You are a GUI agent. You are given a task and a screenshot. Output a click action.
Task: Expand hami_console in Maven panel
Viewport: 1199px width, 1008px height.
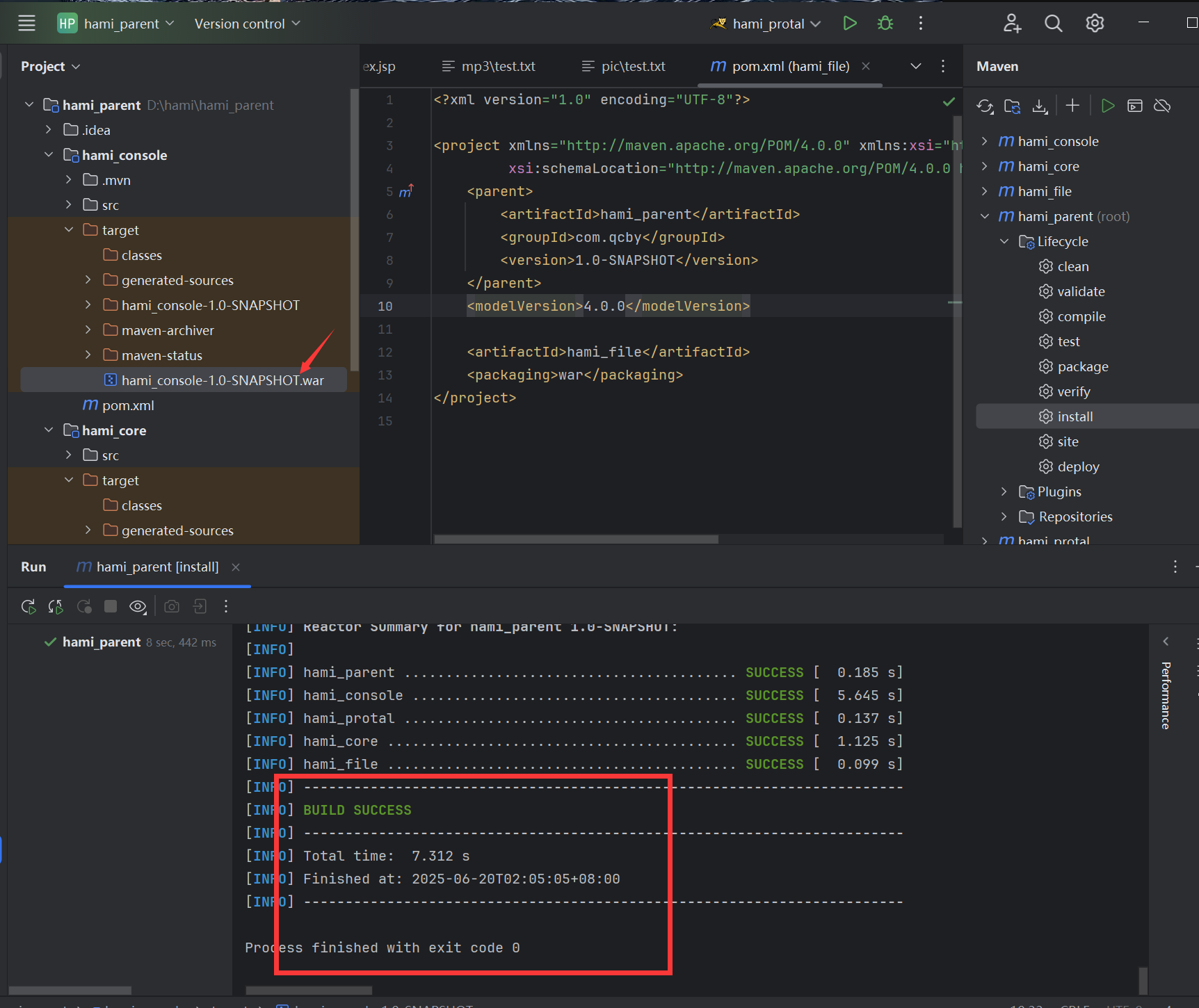(984, 141)
